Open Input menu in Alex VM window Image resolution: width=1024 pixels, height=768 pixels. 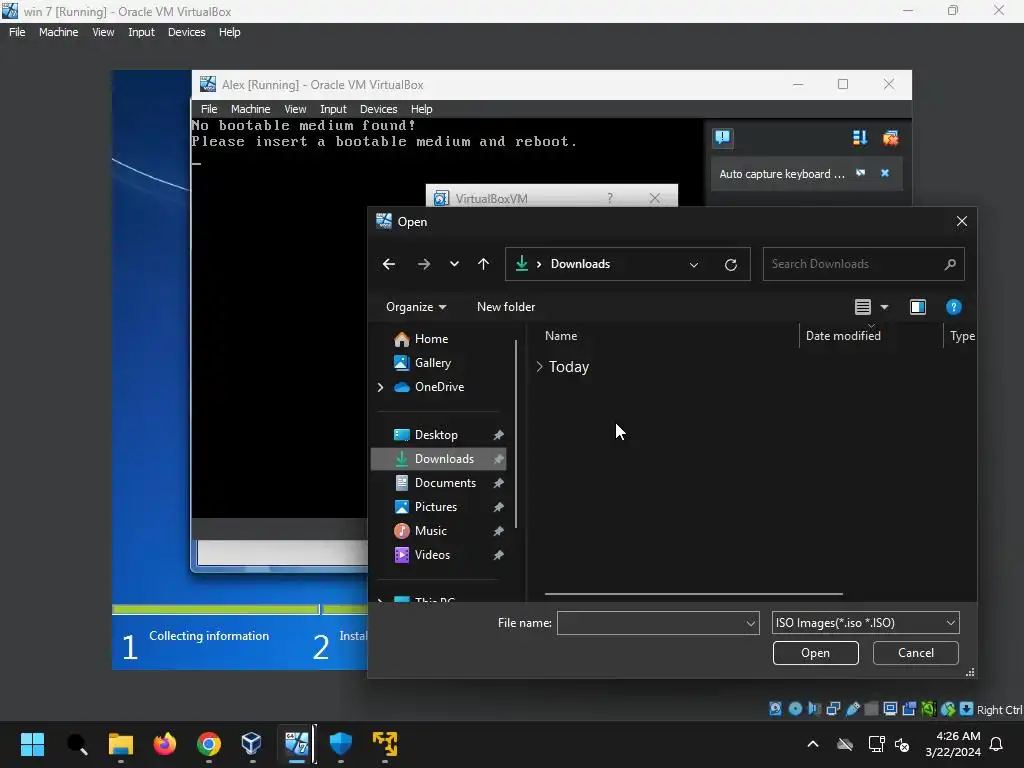(333, 109)
